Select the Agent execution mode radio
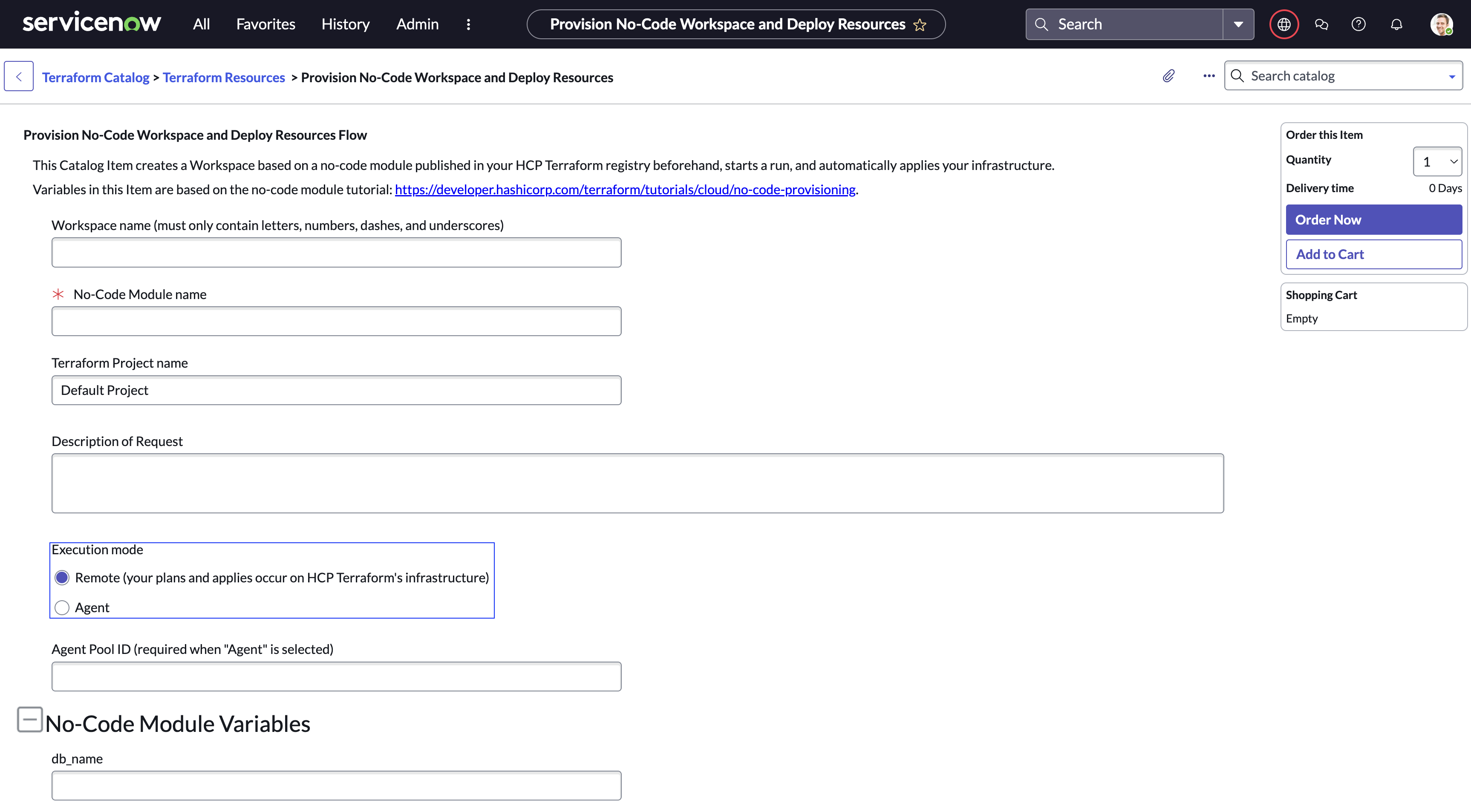 click(62, 607)
